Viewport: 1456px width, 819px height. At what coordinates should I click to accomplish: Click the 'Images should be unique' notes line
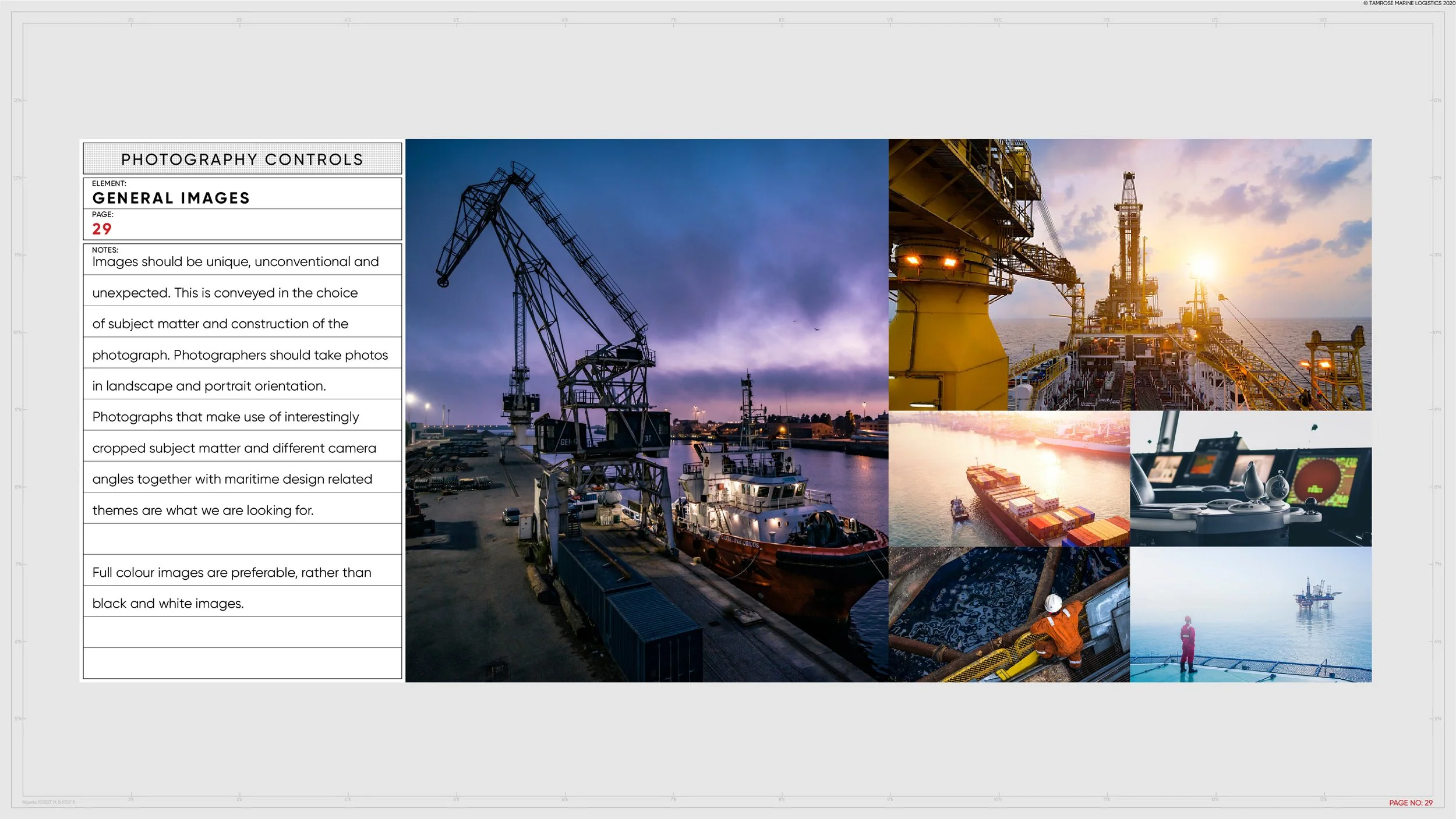pos(235,262)
